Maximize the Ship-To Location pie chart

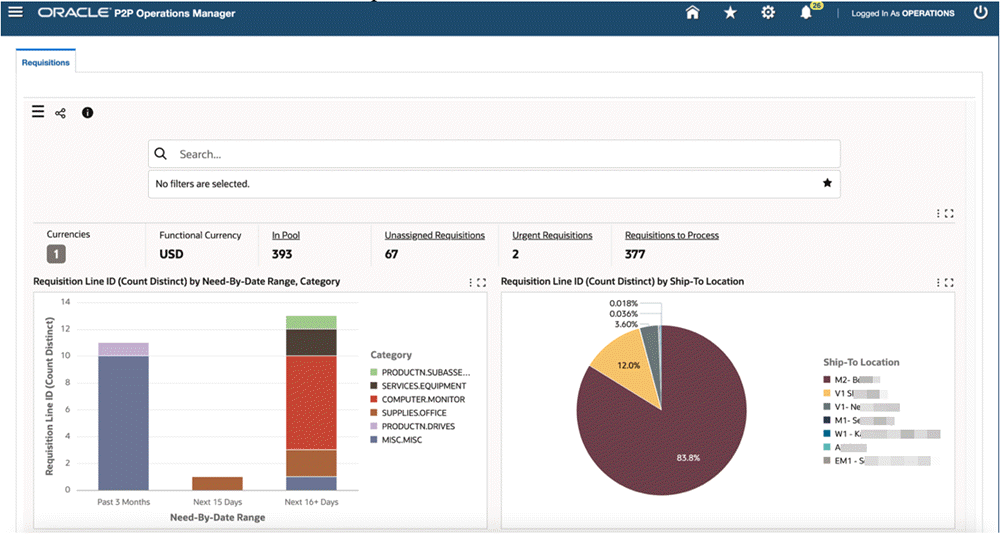coord(949,282)
